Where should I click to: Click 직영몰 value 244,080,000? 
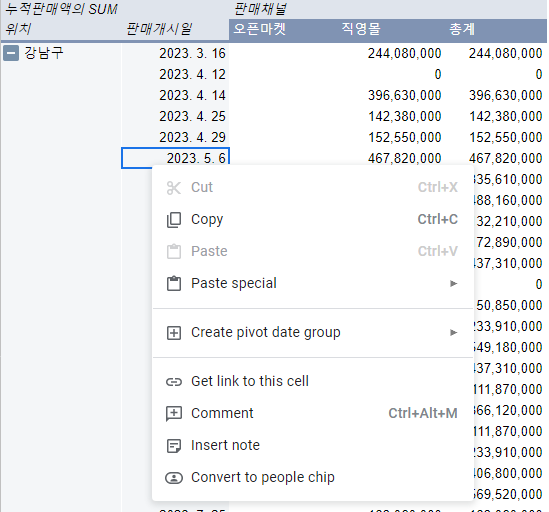click(x=404, y=54)
